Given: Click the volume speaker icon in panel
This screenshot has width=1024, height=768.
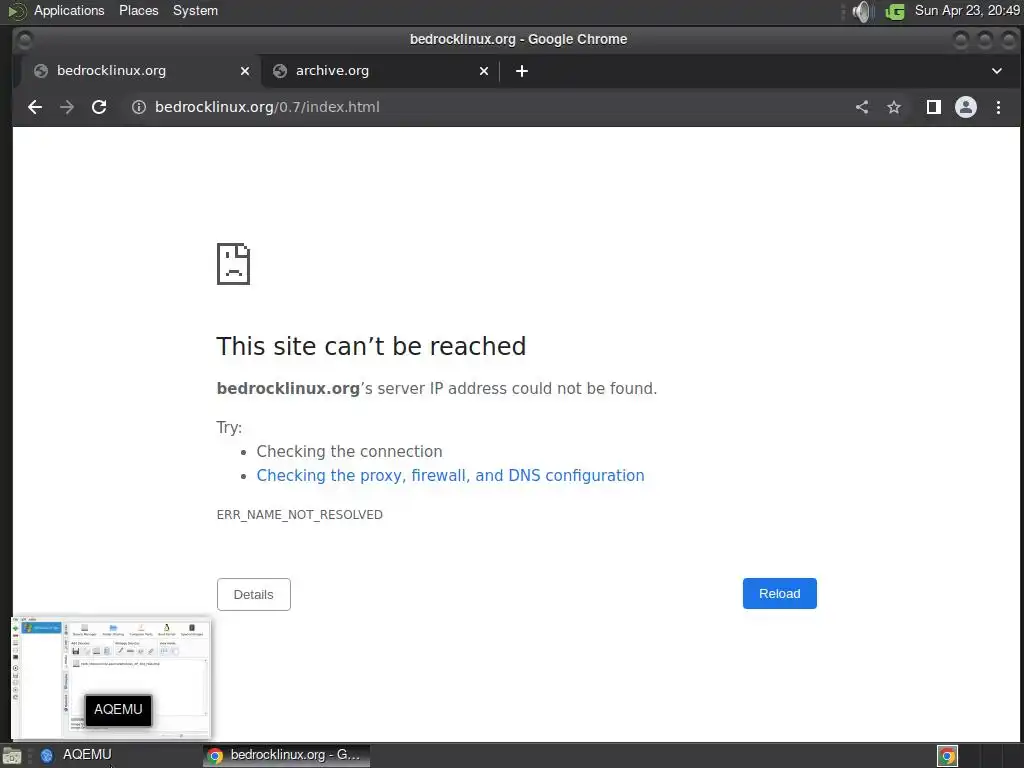Looking at the screenshot, I should pyautogui.click(x=863, y=11).
